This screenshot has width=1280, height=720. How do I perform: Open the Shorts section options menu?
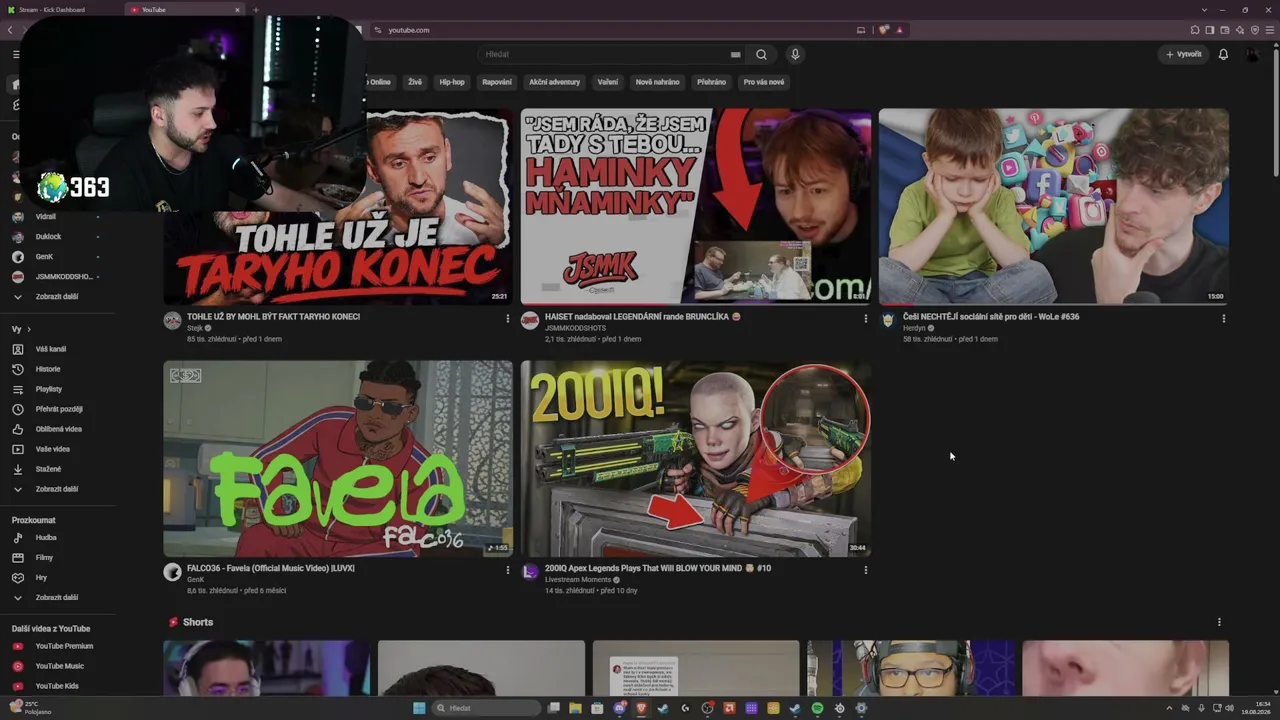(x=1219, y=622)
